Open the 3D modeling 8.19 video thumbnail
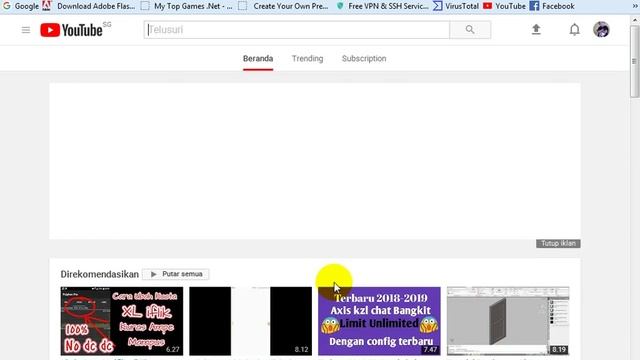Viewport: 640px width, 360px height. [508, 321]
